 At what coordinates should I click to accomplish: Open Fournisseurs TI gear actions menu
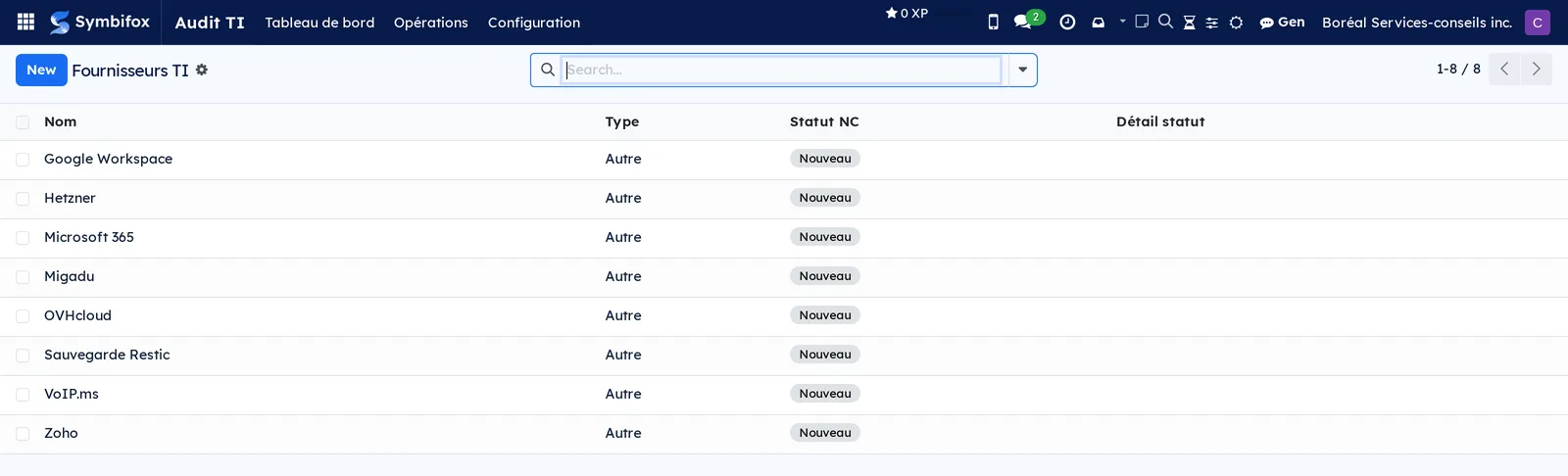(201, 70)
